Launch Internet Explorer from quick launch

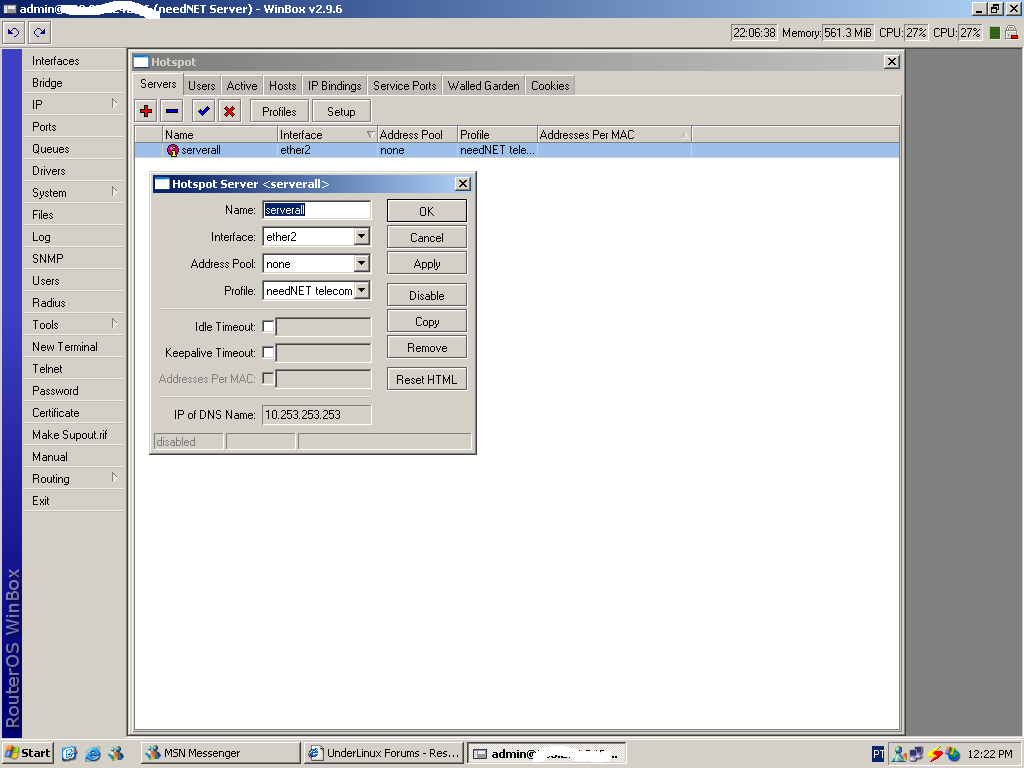pos(93,754)
